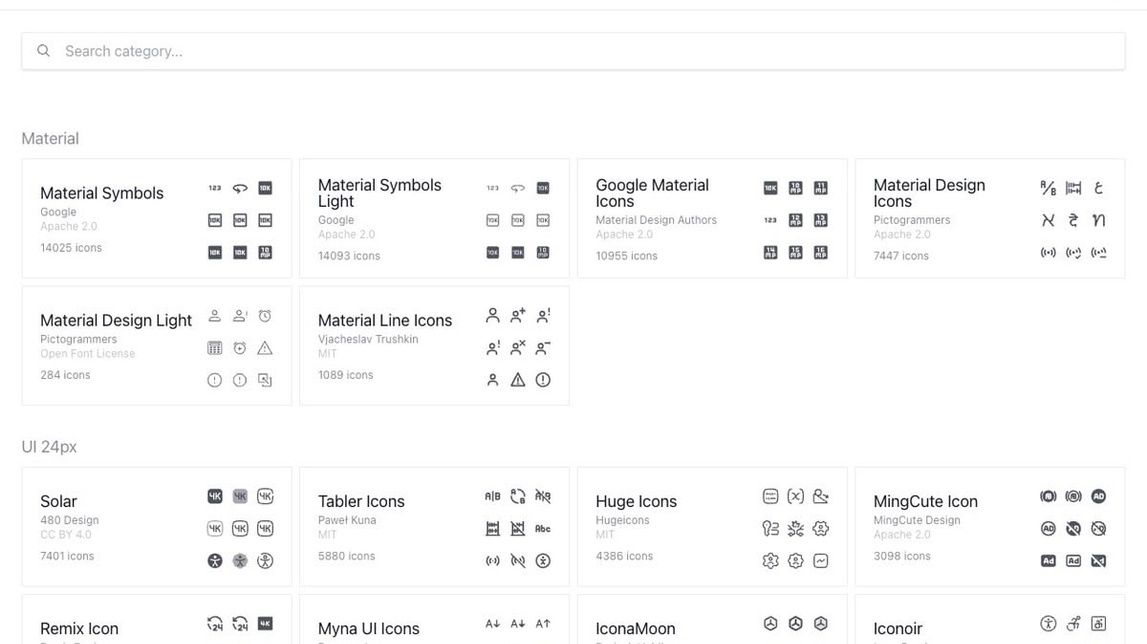This screenshot has width=1147, height=644.
Task: Click the Vjacheslav Trushkin author text
Action: tap(368, 339)
